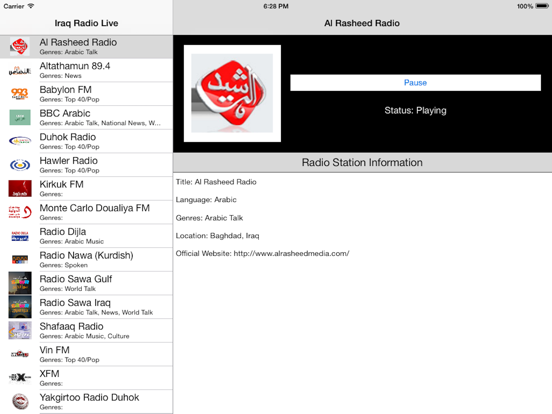Screen dimensions: 552x414
Task: Select Duhok Radio station name
Action: [x=68, y=137]
